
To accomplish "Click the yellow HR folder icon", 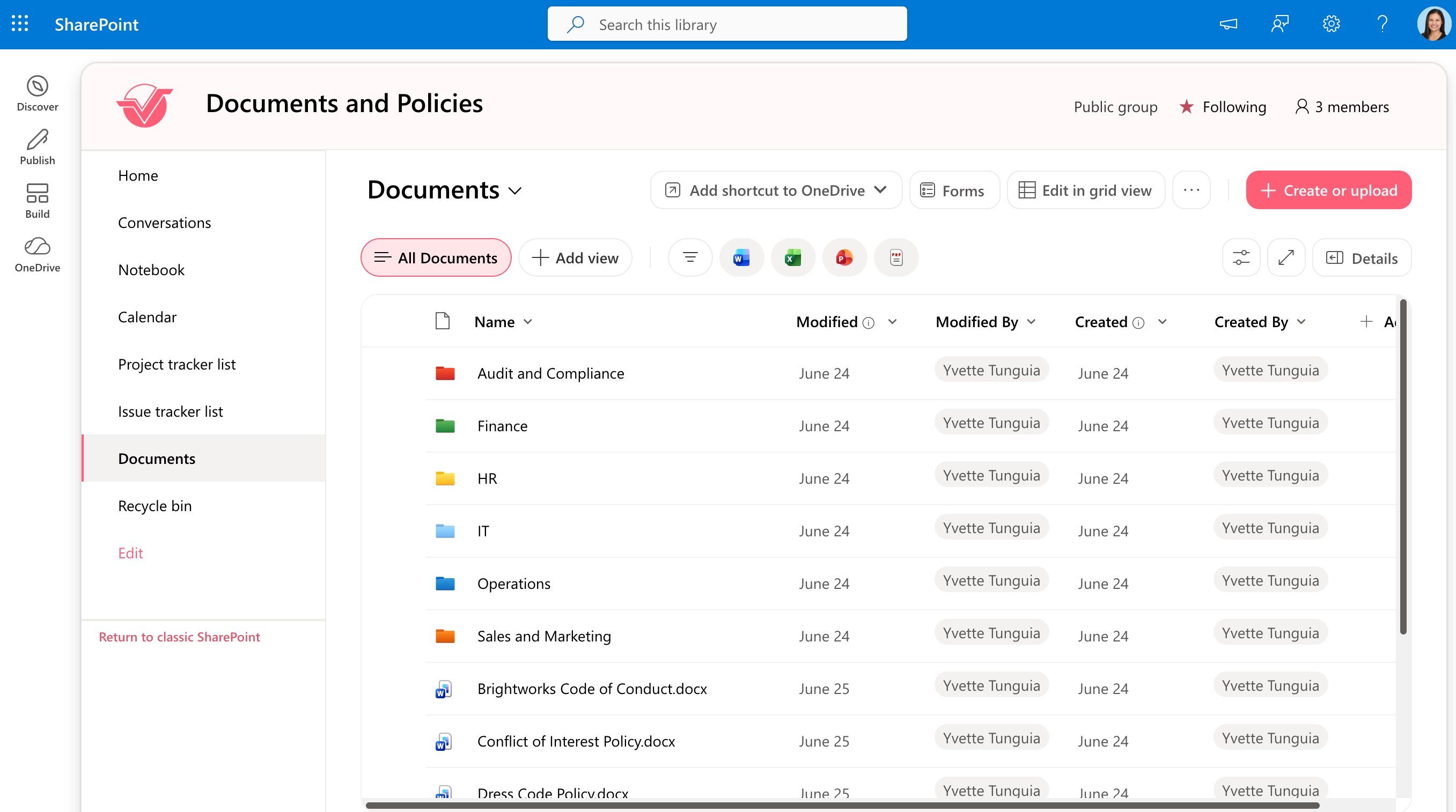I will pos(445,478).
